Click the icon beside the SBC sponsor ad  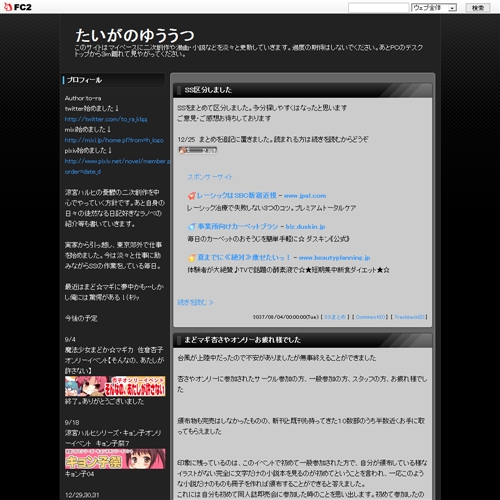191,196
